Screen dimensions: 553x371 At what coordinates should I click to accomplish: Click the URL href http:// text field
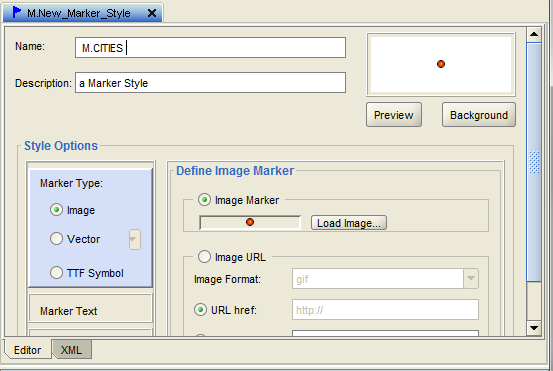(385, 310)
